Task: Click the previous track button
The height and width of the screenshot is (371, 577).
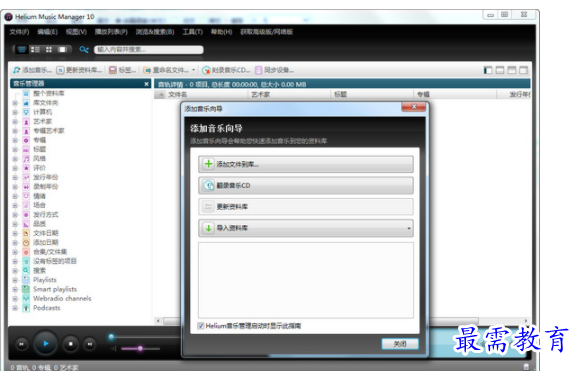Action: [21, 344]
